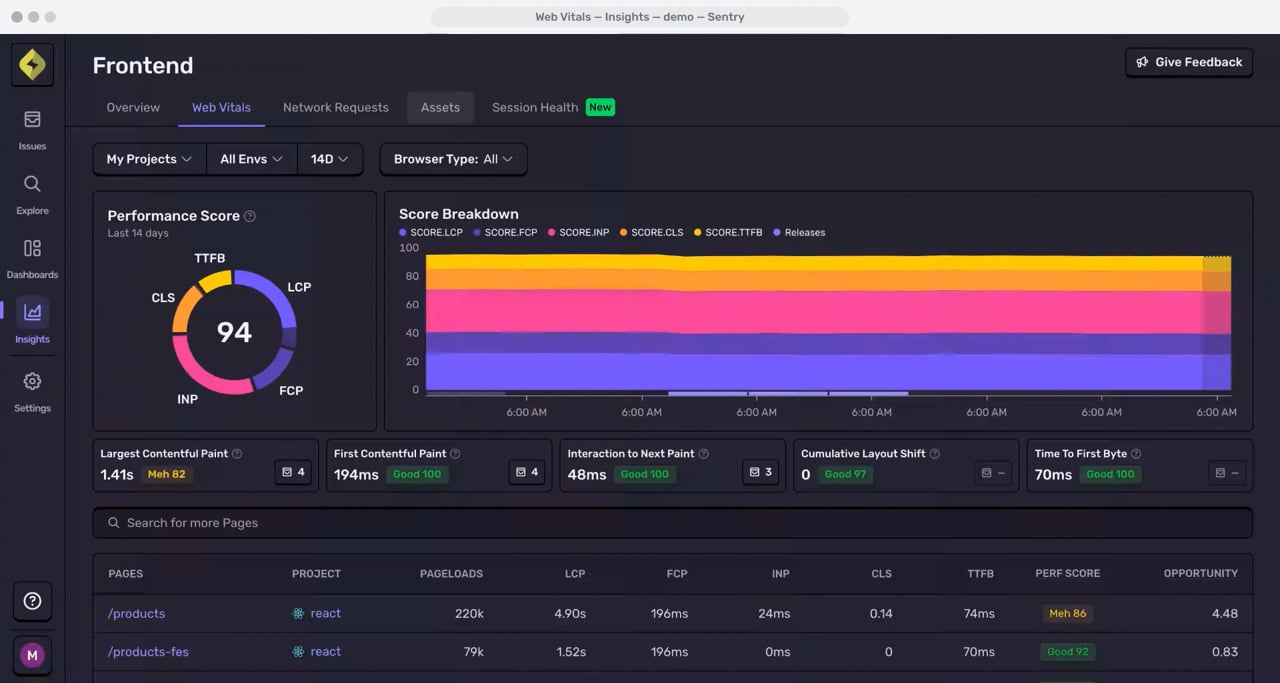1280x683 pixels.
Task: Open the help question mark icon
Action: pos(32,601)
